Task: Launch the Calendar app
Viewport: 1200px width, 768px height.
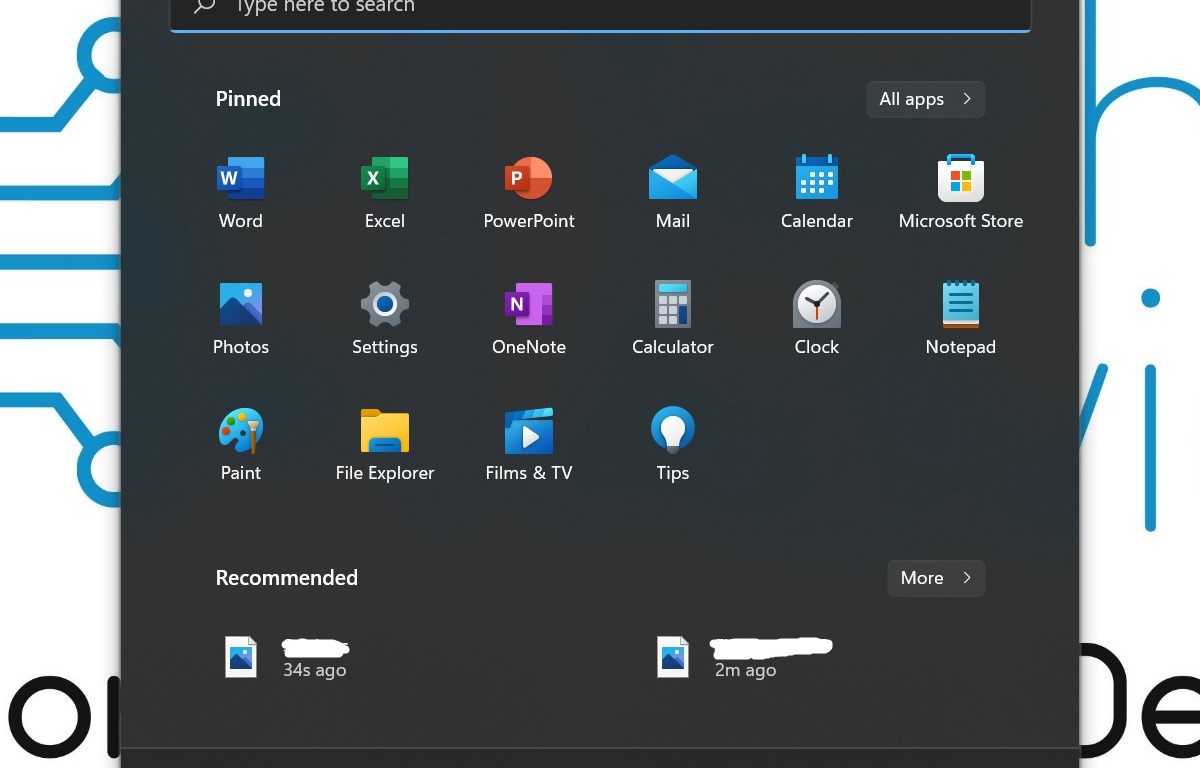Action: (816, 191)
